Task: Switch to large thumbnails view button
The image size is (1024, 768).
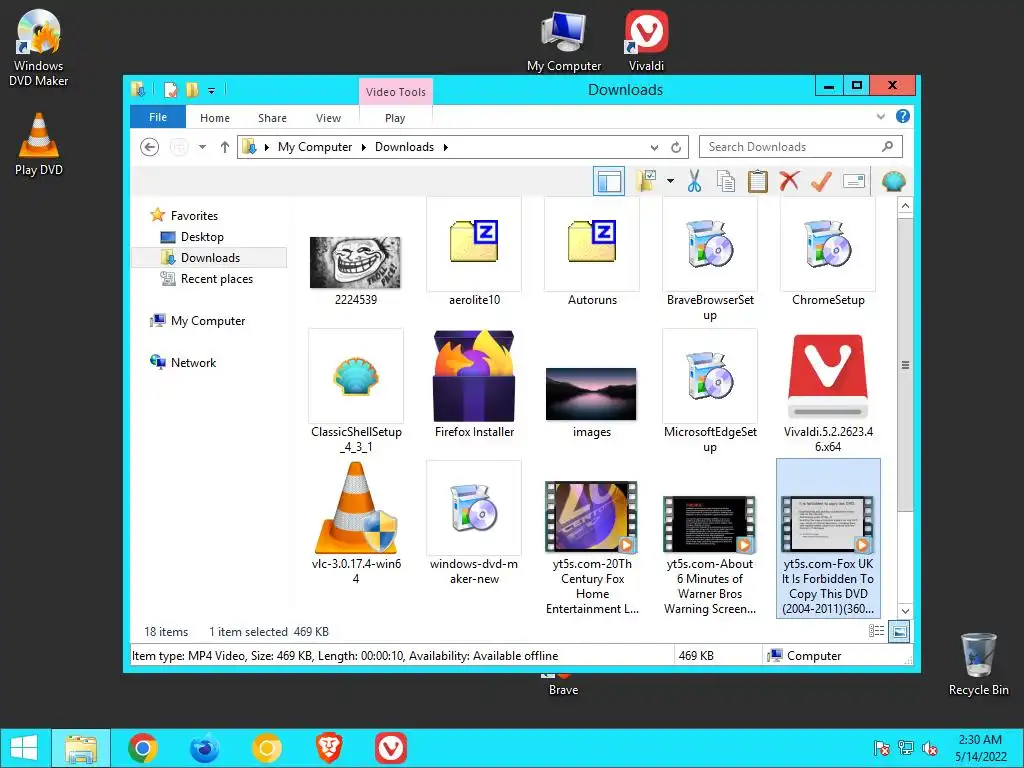Action: (x=899, y=631)
